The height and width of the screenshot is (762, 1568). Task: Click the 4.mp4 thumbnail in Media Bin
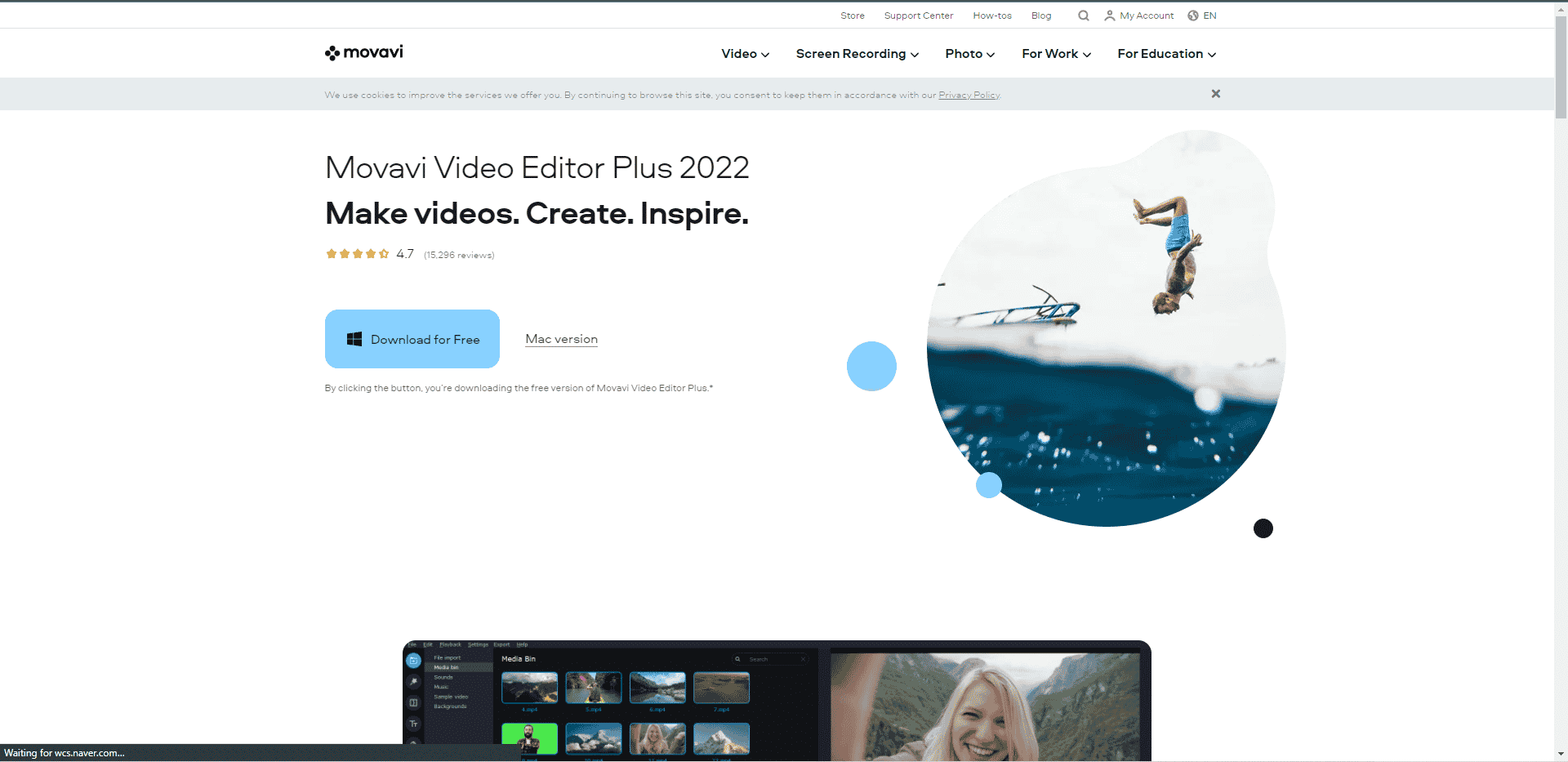click(x=529, y=688)
